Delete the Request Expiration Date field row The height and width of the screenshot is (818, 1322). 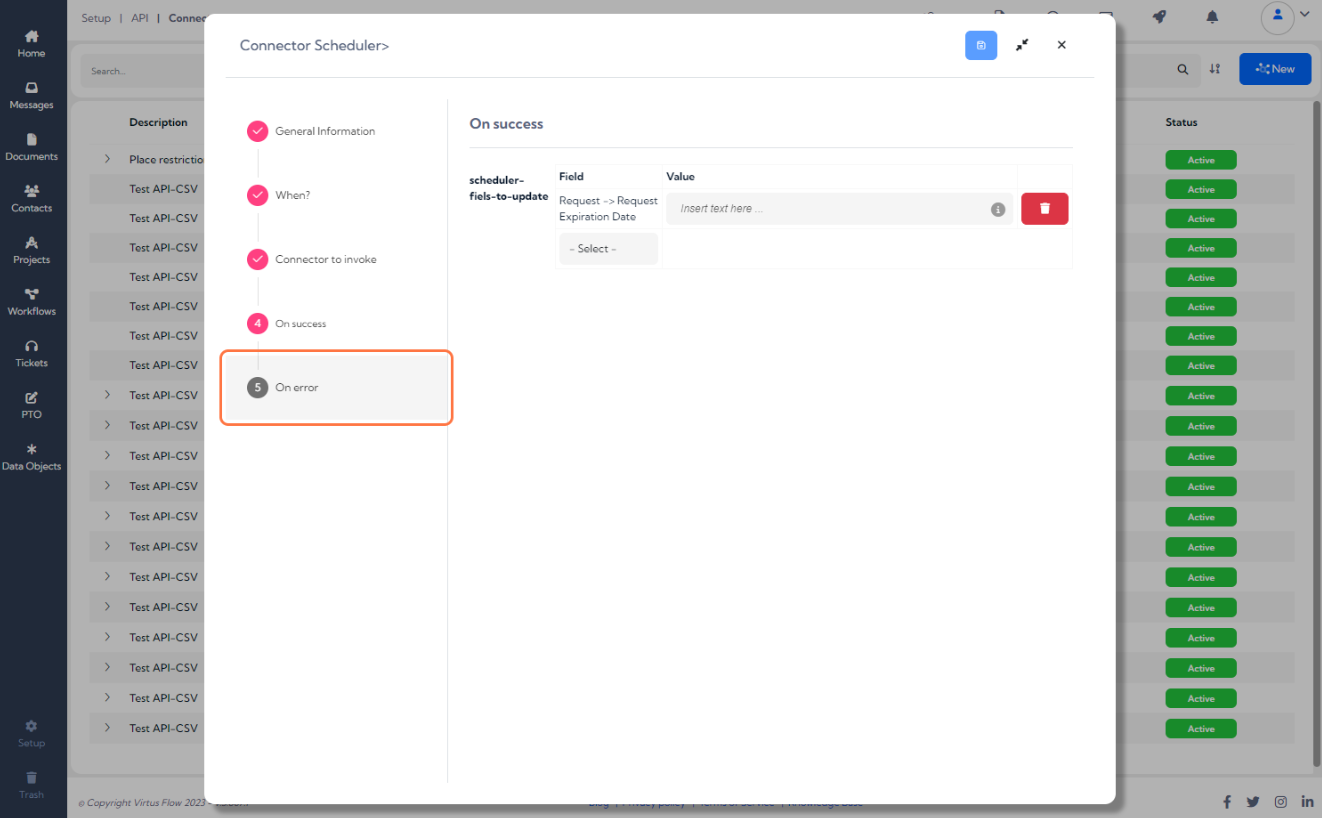click(x=1045, y=209)
